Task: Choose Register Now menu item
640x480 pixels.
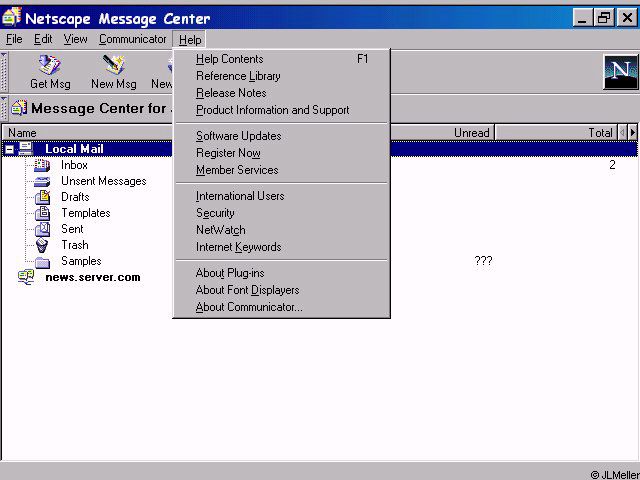Action: click(281, 153)
